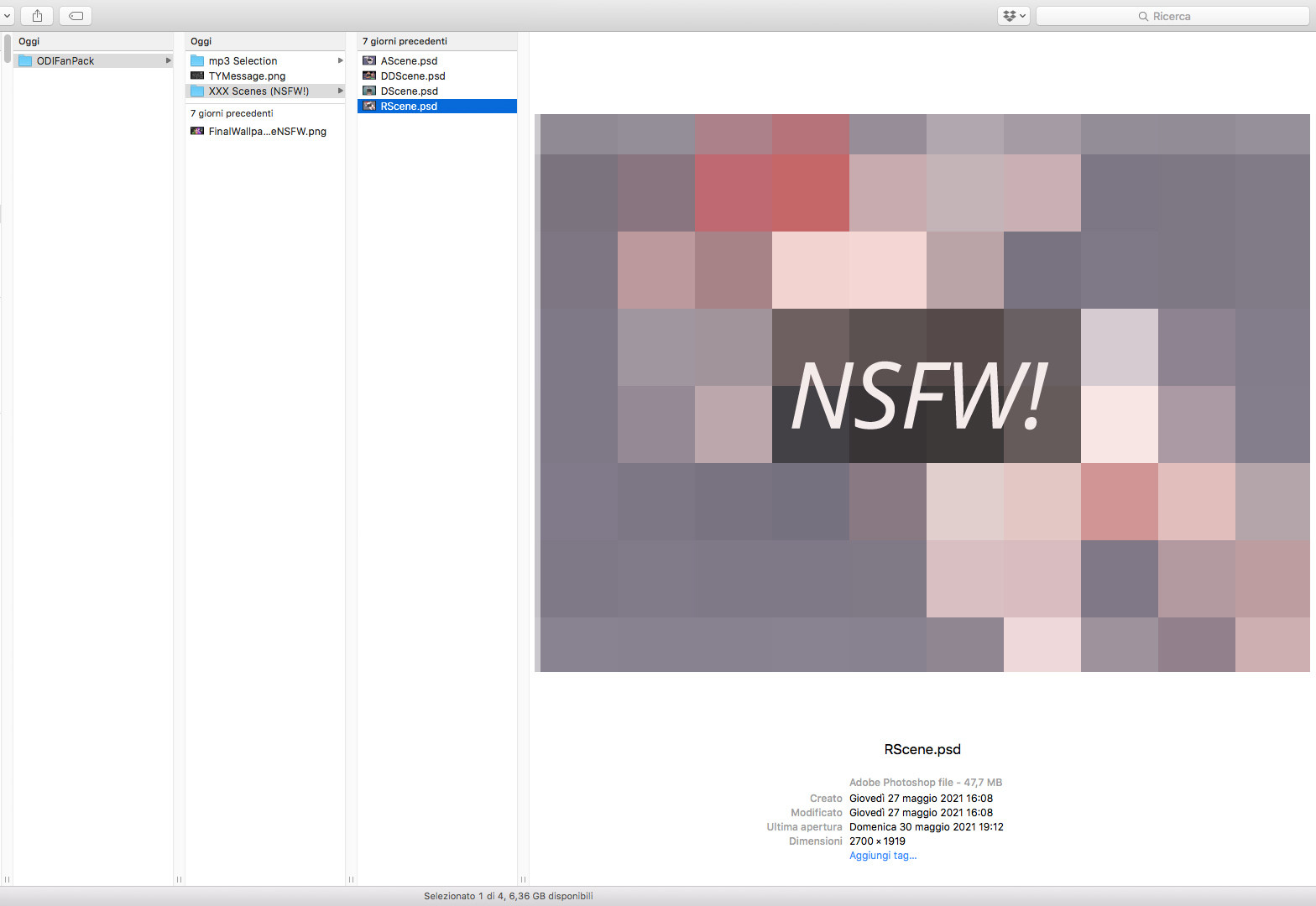Click the Aggiungi tag... link
This screenshot has height=906, width=1316.
[x=883, y=856]
